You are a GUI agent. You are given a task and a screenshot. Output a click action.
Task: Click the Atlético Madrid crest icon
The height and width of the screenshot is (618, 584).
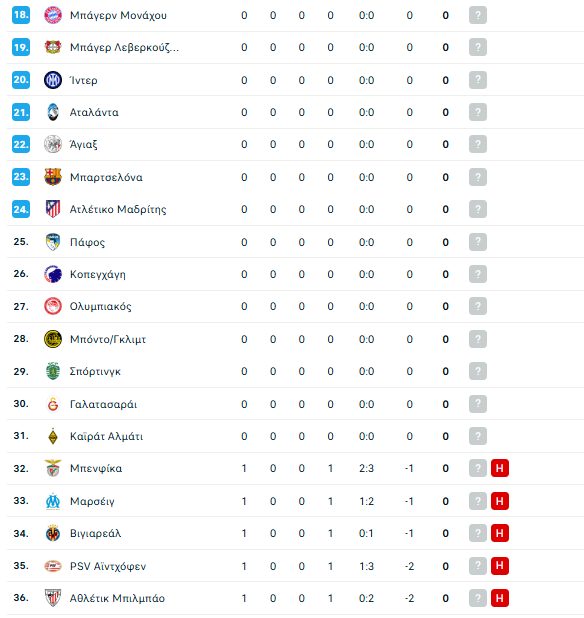coord(53,209)
